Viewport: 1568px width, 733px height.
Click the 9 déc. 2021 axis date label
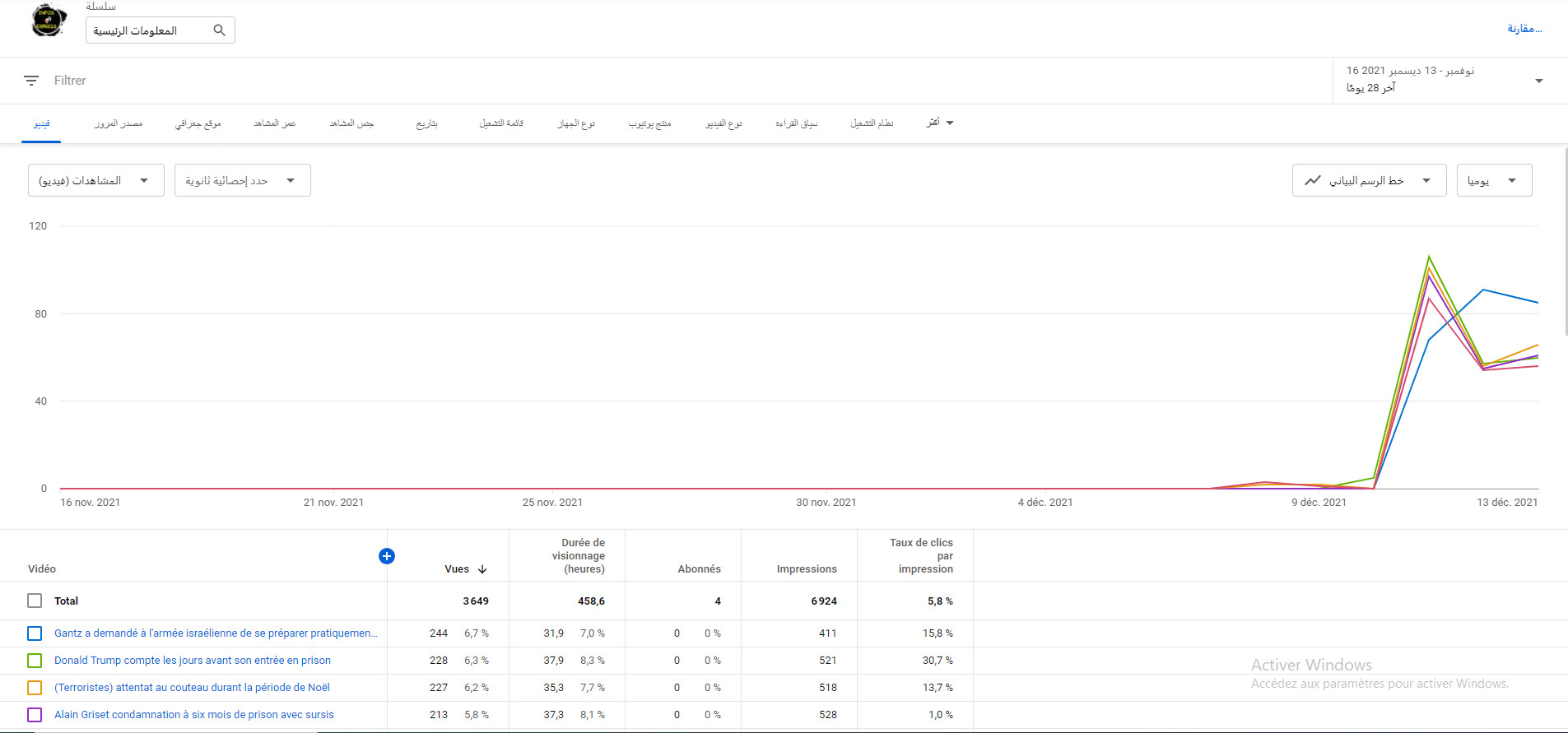tap(1319, 503)
